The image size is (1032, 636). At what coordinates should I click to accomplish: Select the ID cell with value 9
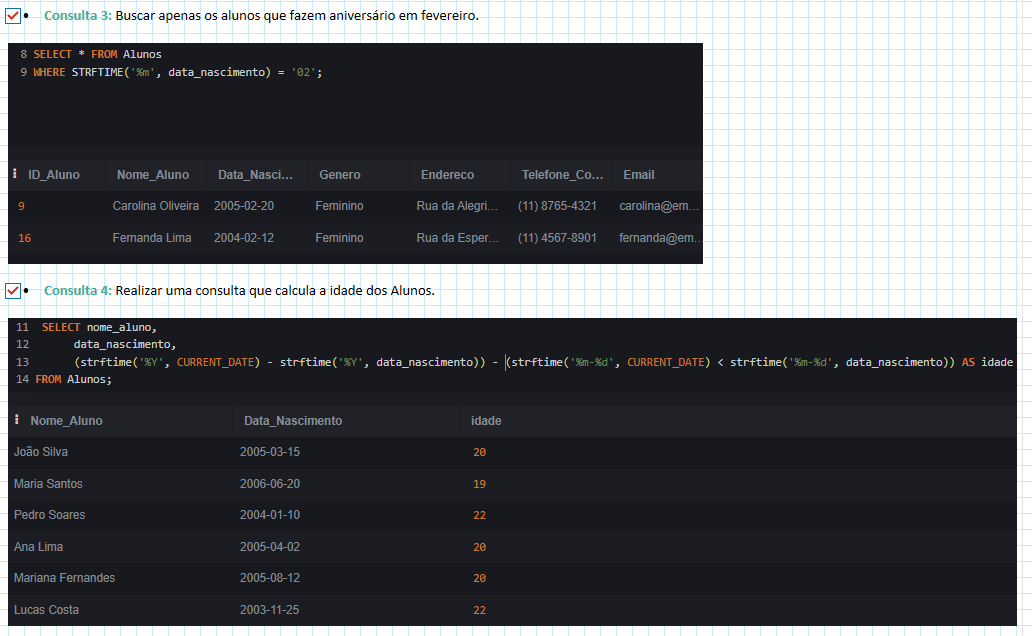point(22,206)
